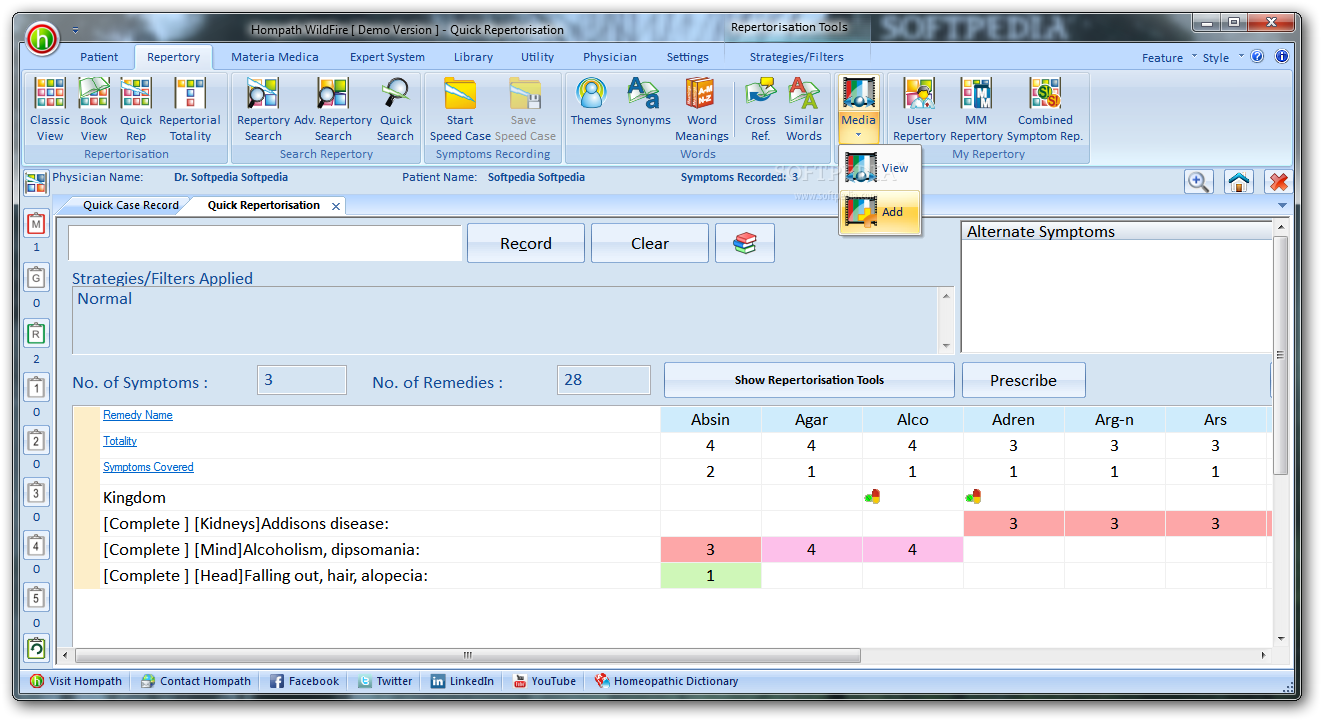
Task: Open the Feature dropdown
Action: click(x=1169, y=58)
